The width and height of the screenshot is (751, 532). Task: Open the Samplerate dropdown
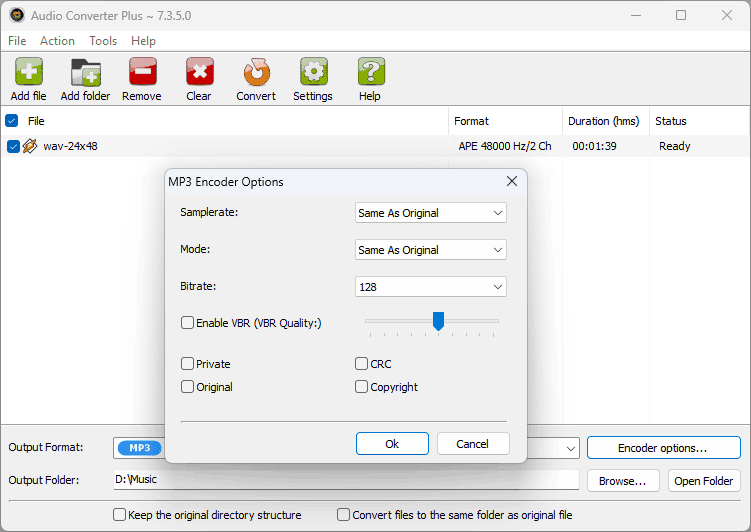coord(431,213)
